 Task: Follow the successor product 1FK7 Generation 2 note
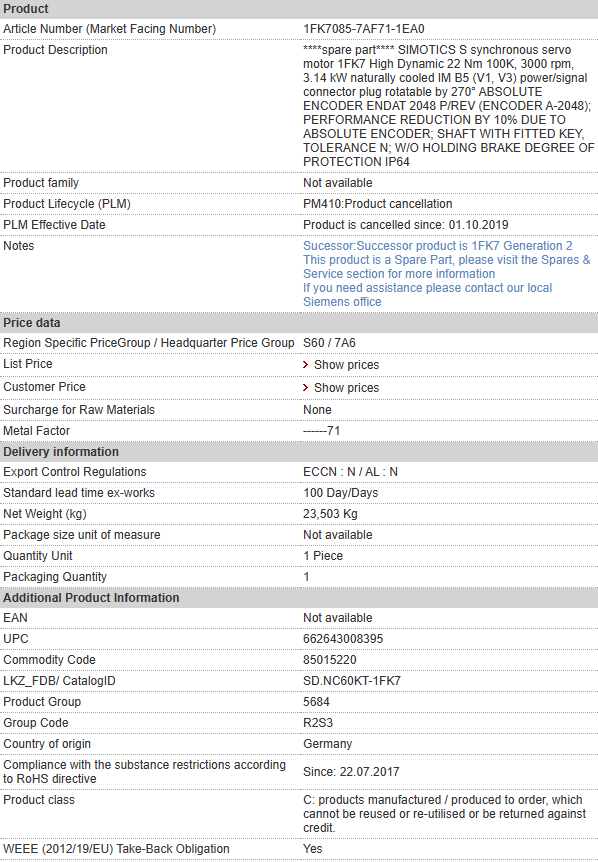438,246
